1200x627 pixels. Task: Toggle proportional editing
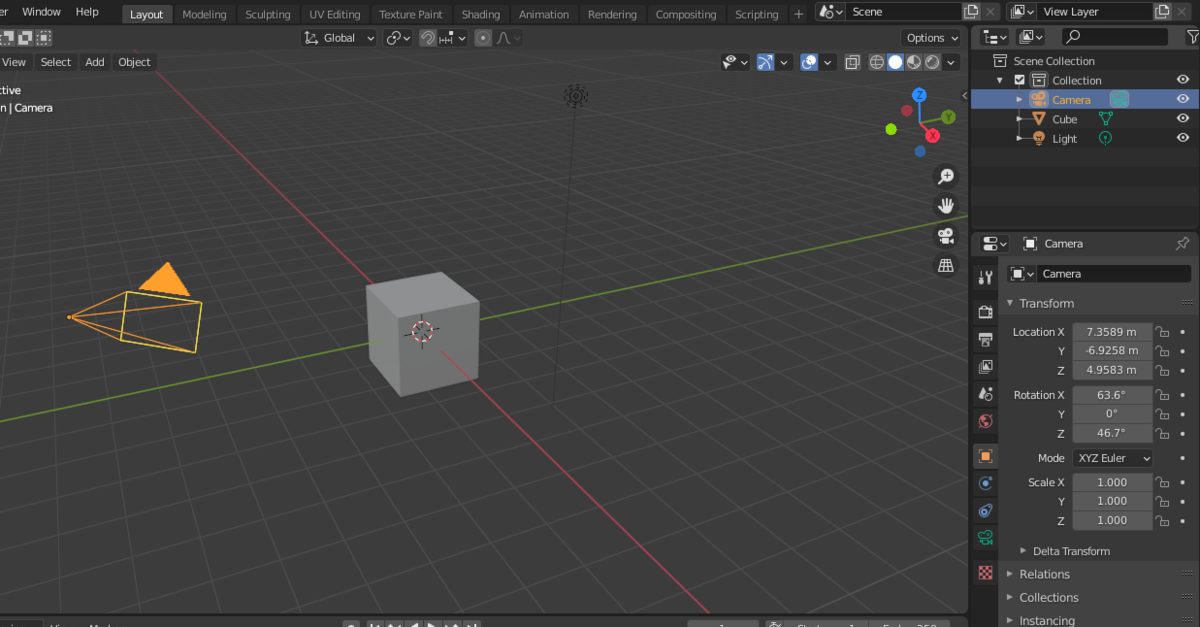[x=483, y=38]
